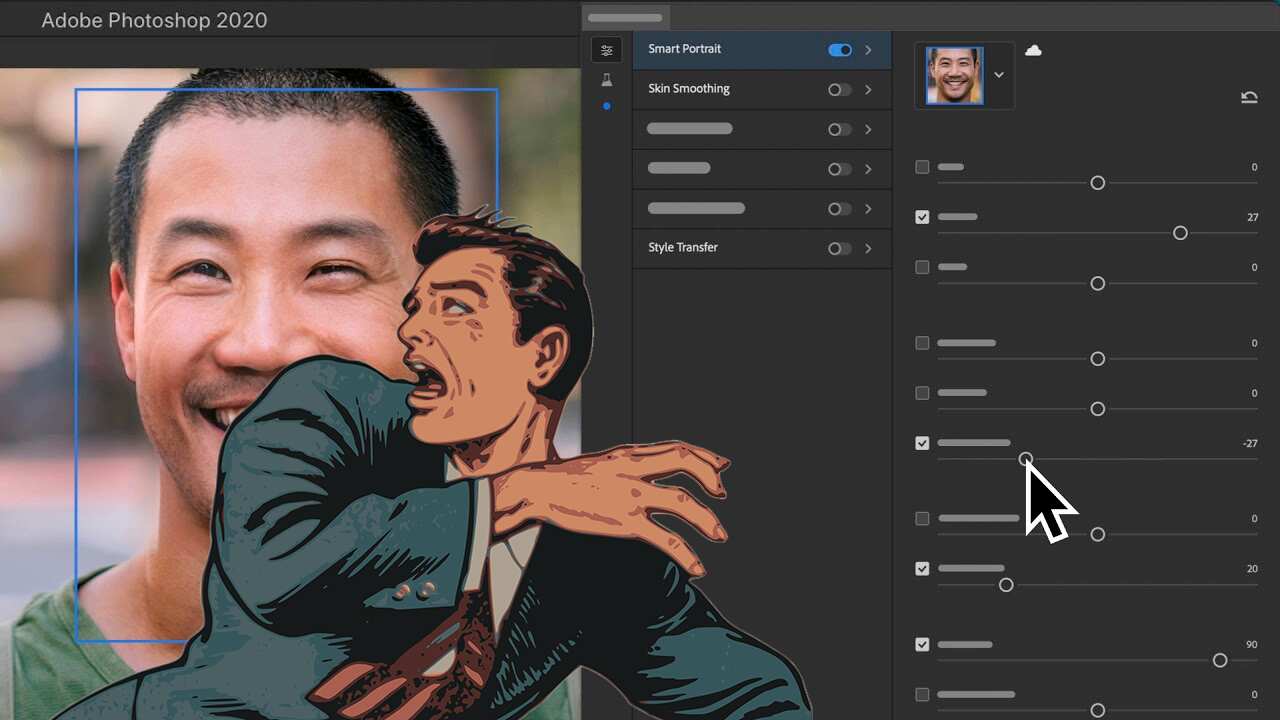Screen dimensions: 1280x720
Task: Select the Neural Filters list icon
Action: pos(606,49)
